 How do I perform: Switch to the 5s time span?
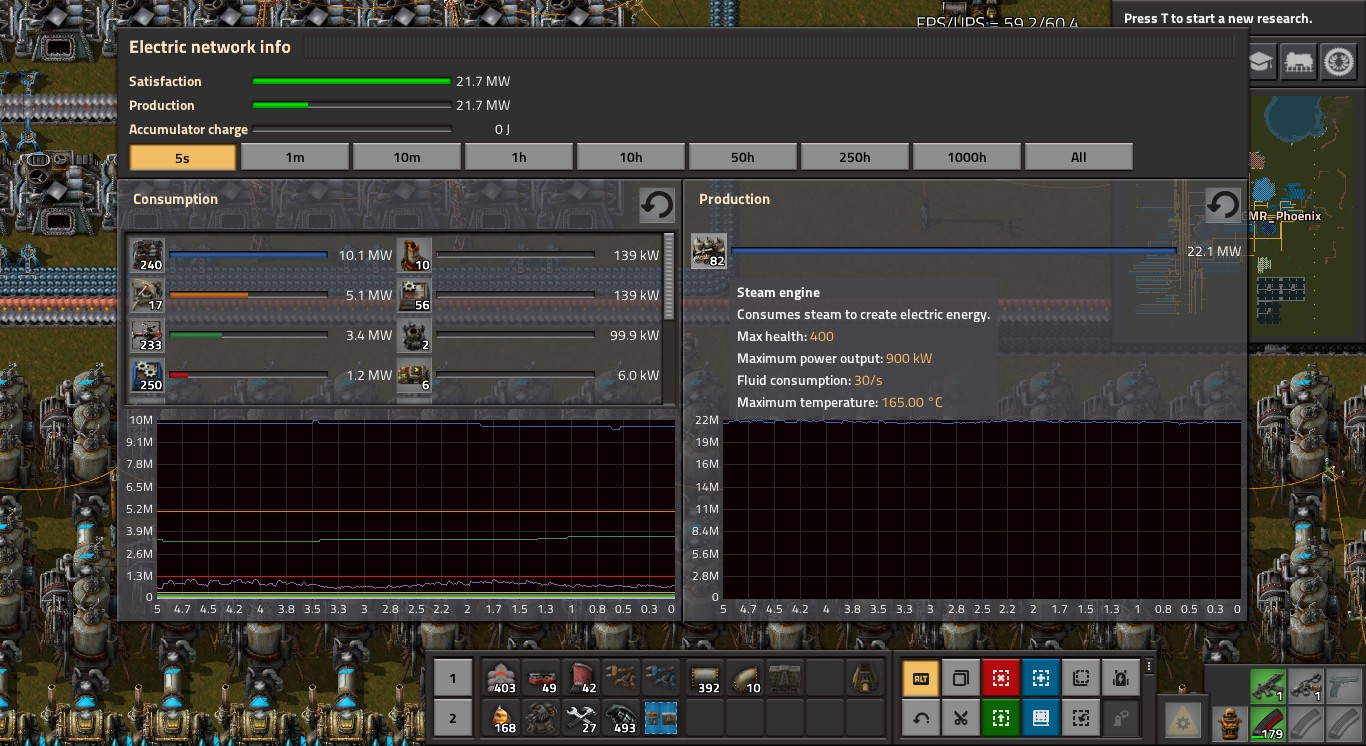coord(183,157)
